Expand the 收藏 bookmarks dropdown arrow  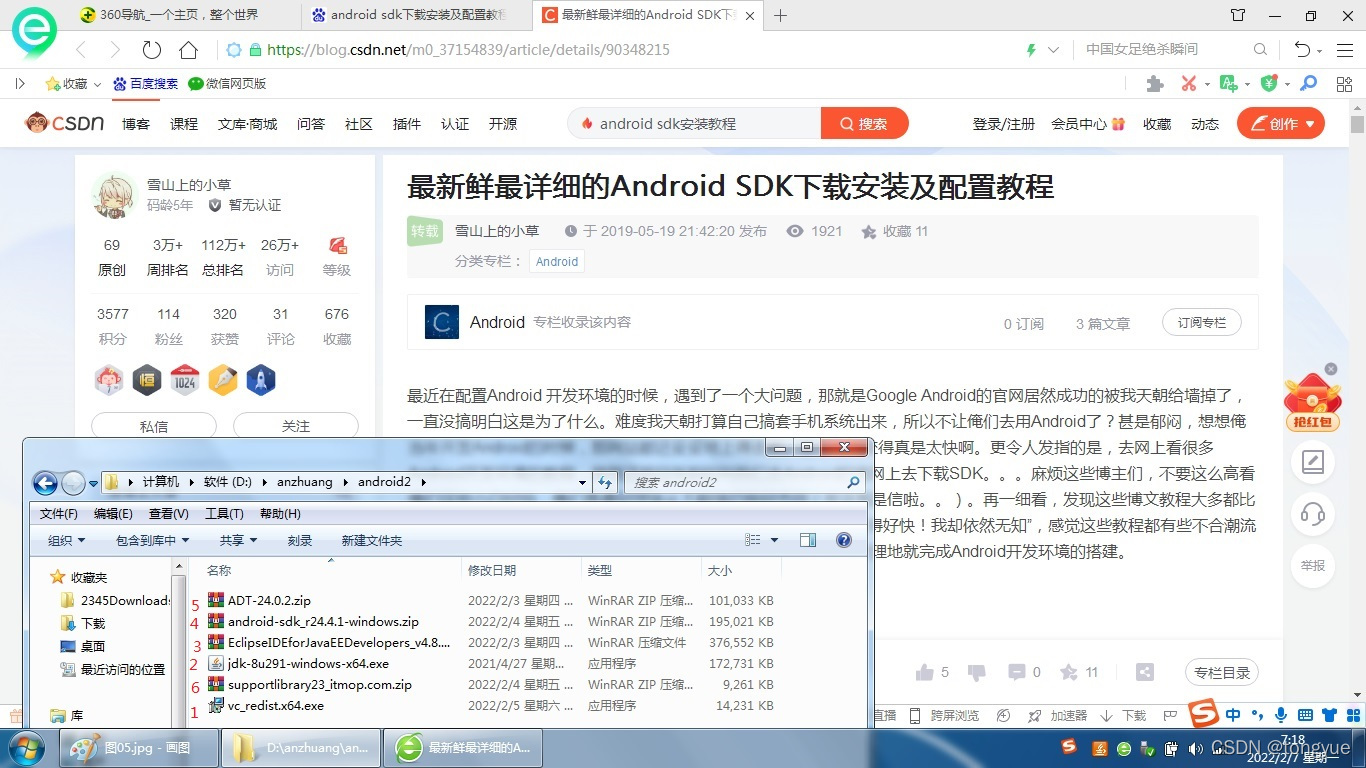point(97,84)
